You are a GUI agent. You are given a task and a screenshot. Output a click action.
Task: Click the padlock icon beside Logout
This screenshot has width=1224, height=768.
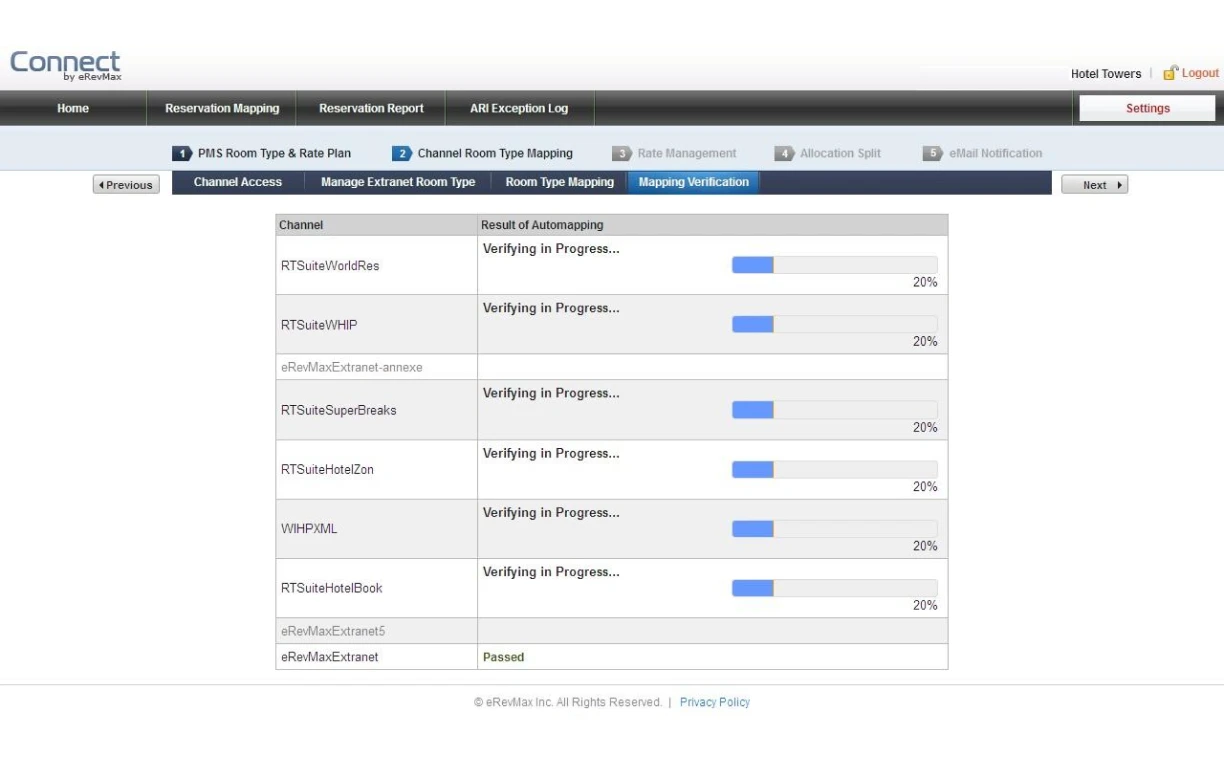(1168, 73)
